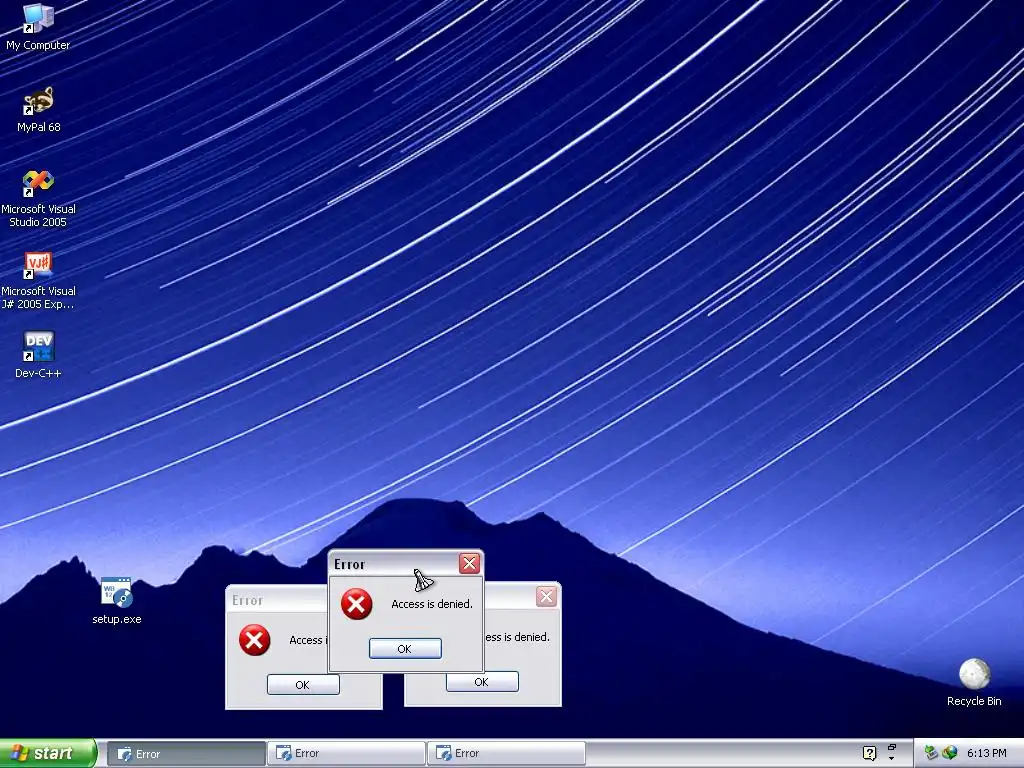Click the language bar help icon

coord(869,753)
